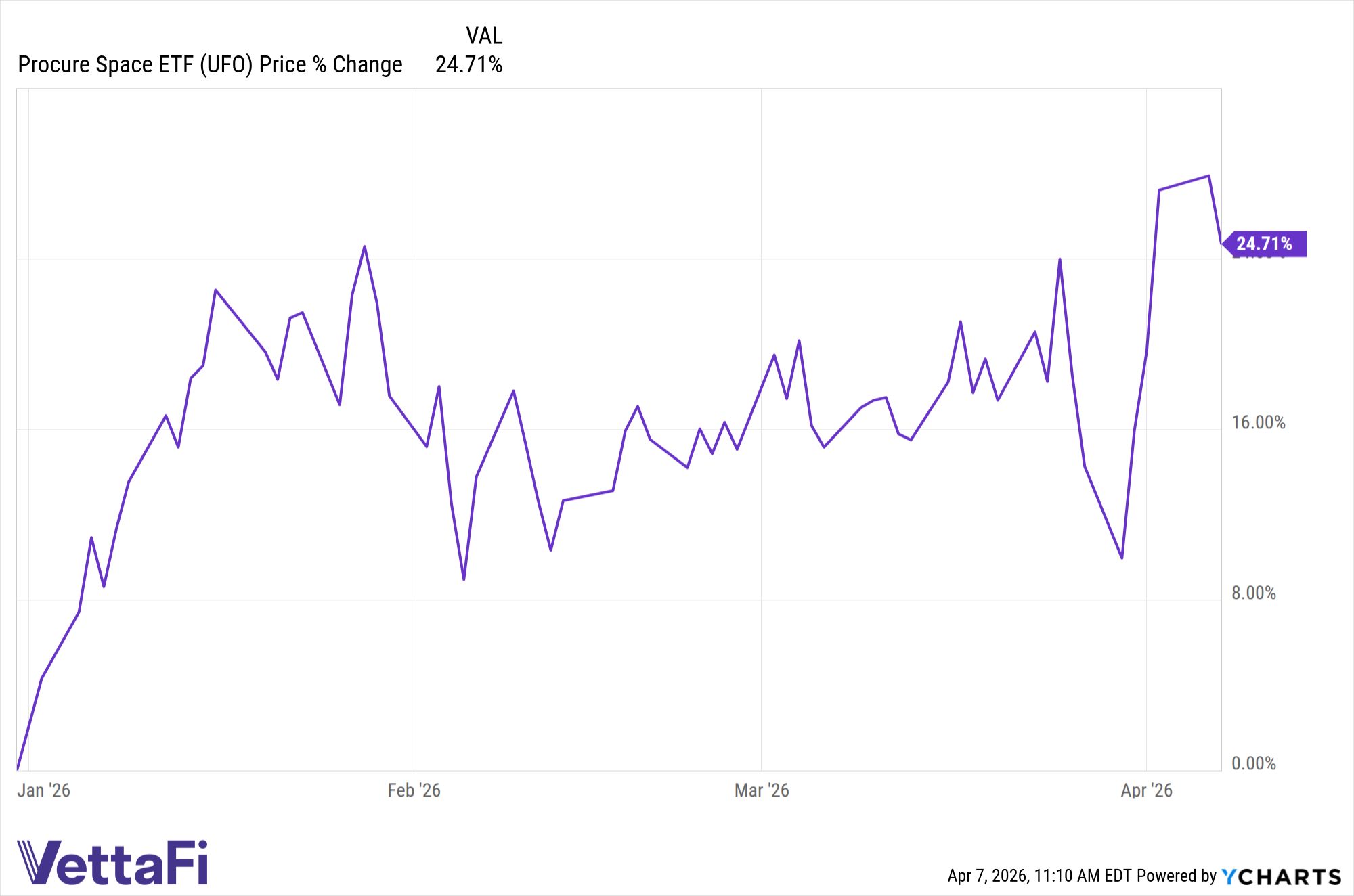Select the Apr '26 axis label
Image resolution: width=1354 pixels, height=896 pixels.
(1146, 790)
